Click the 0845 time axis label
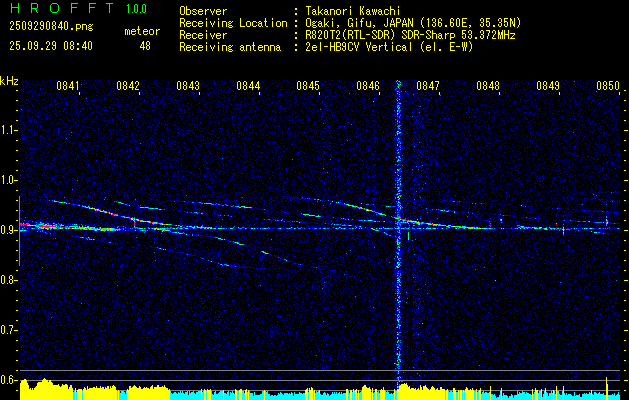Image resolution: width=629 pixels, height=400 pixels. click(x=308, y=86)
